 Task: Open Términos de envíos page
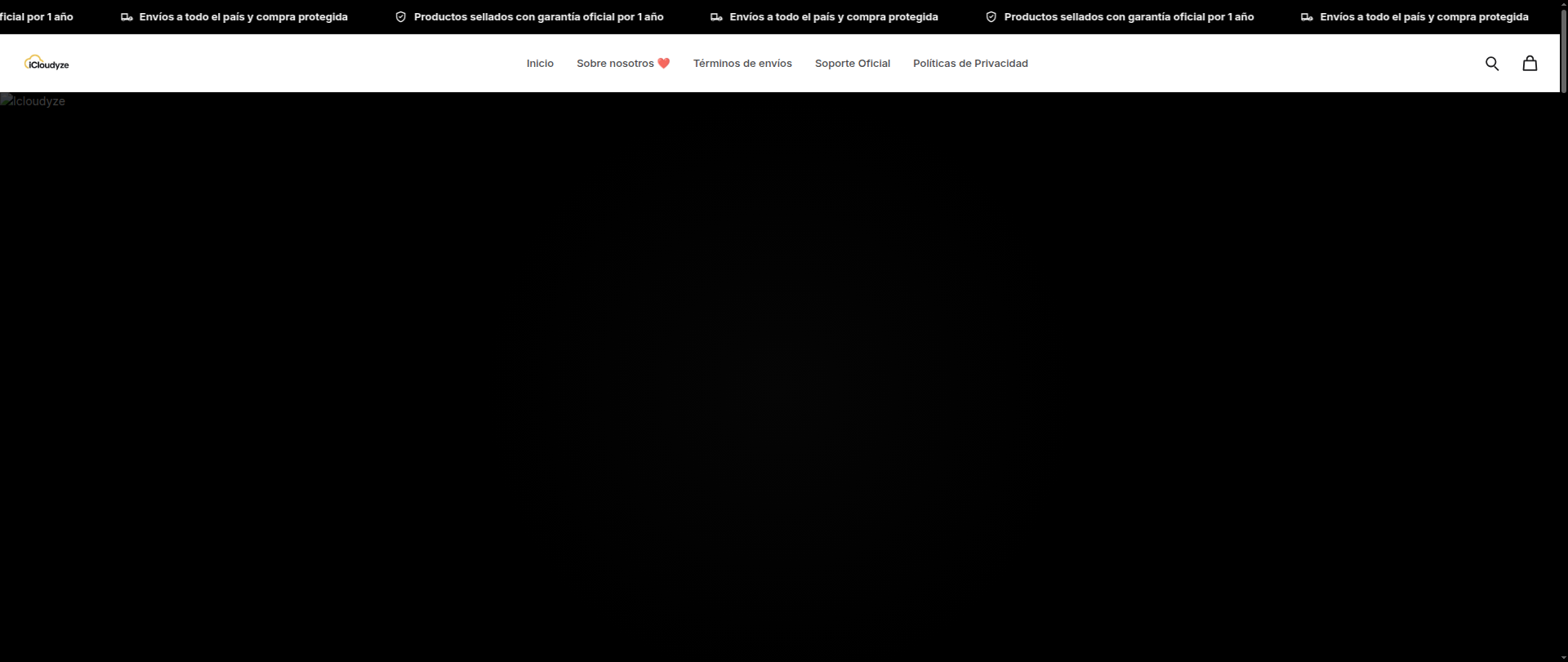(x=742, y=64)
